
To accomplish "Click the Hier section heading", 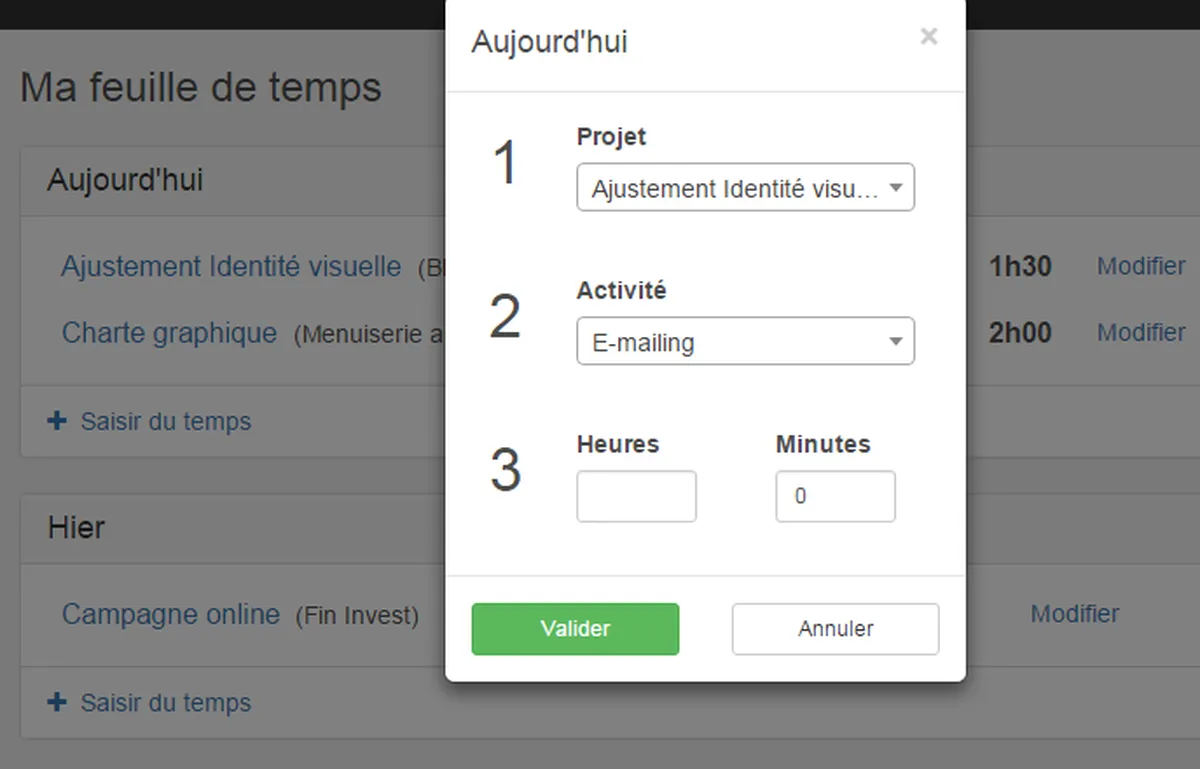I will 76,528.
